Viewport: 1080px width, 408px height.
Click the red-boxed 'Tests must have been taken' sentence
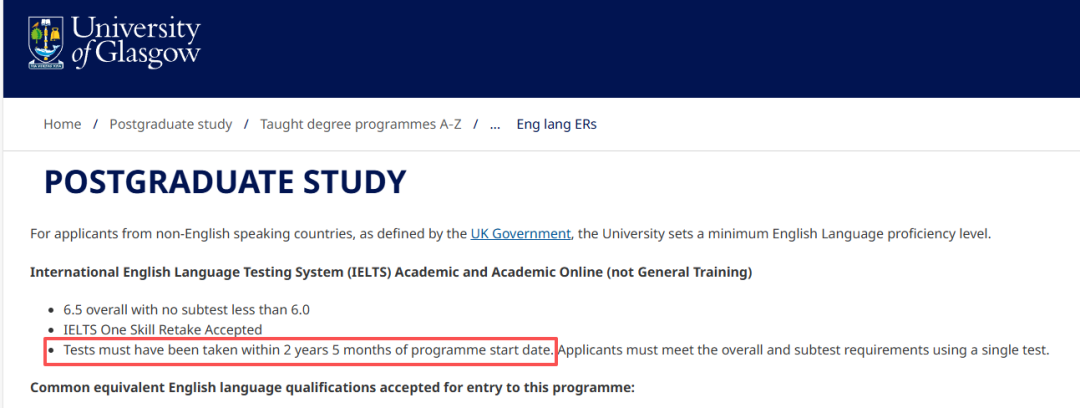click(x=307, y=350)
